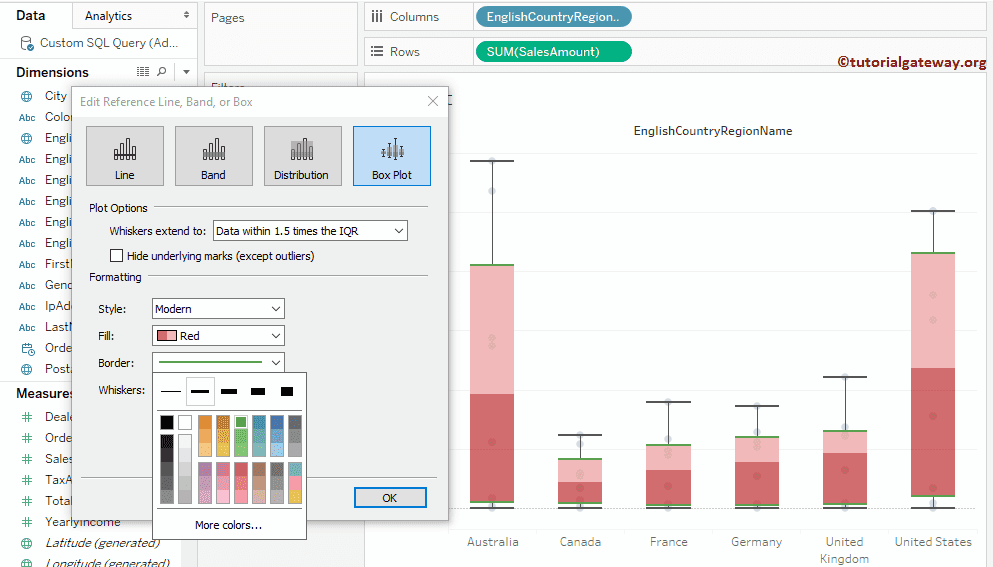Pick the black color swatch
Screen dimensions: 993x567
coord(167,422)
